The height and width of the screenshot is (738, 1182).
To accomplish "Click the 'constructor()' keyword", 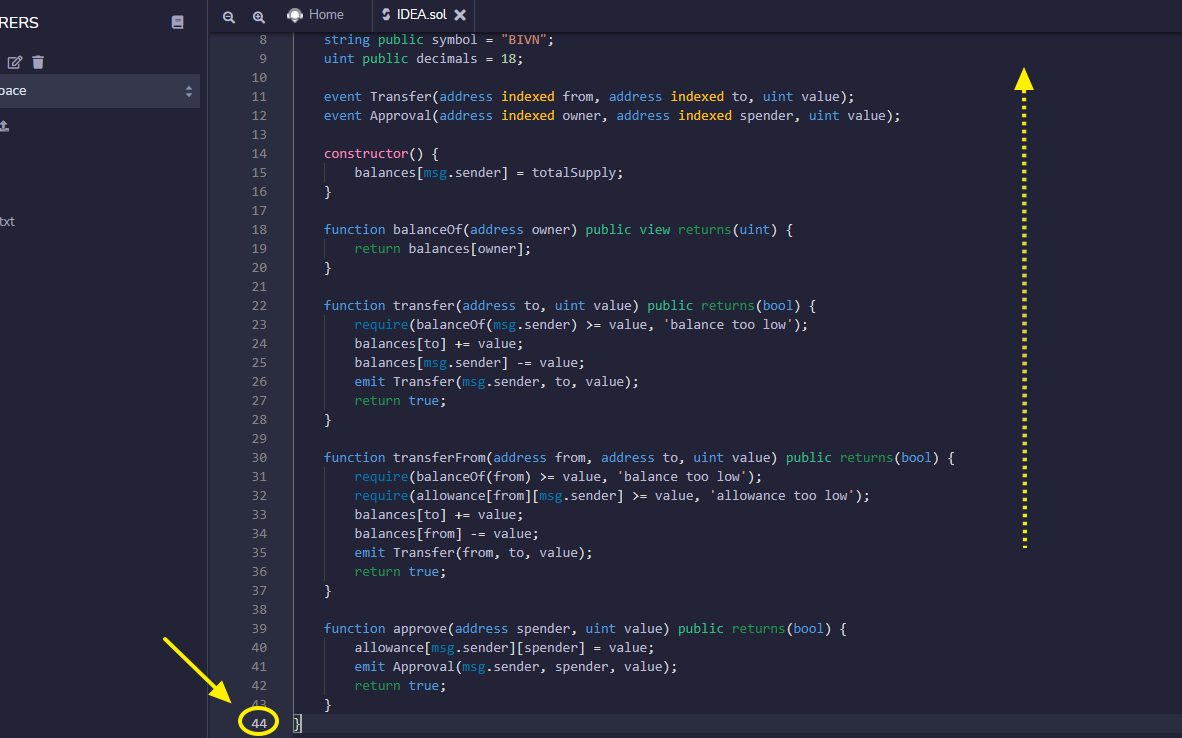I will pyautogui.click(x=373, y=153).
